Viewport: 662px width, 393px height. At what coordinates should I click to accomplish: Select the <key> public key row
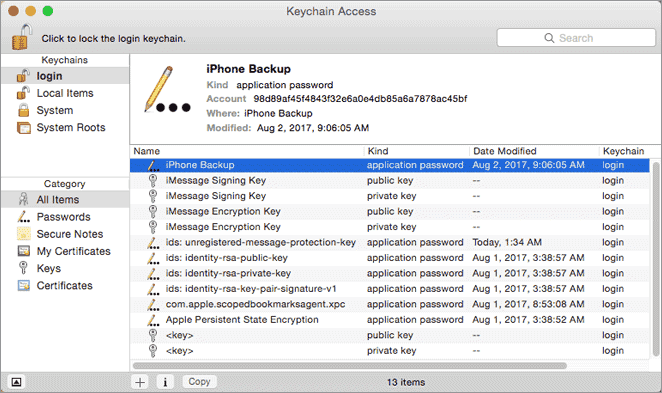[x=389, y=335]
